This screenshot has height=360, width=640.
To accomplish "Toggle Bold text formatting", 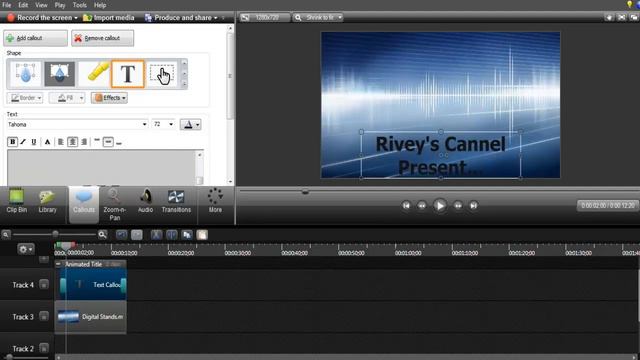I will point(12,142).
